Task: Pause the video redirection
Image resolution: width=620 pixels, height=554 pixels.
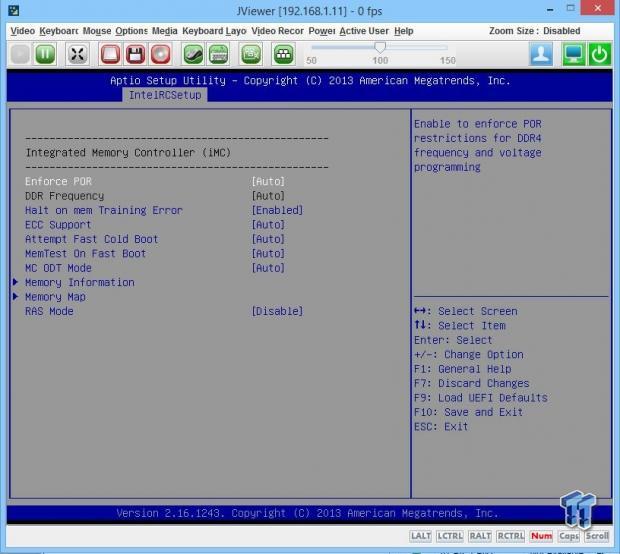Action: [45, 54]
